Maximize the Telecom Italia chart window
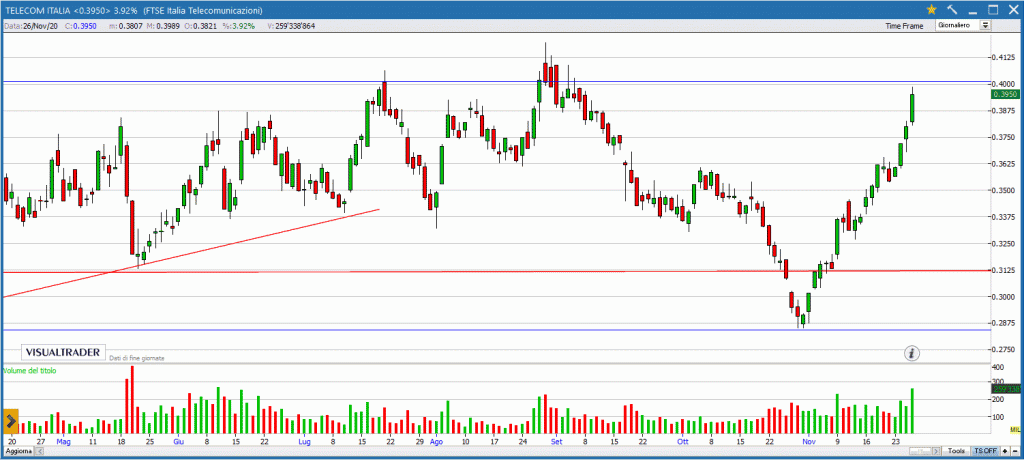1024x460 pixels. [x=993, y=10]
